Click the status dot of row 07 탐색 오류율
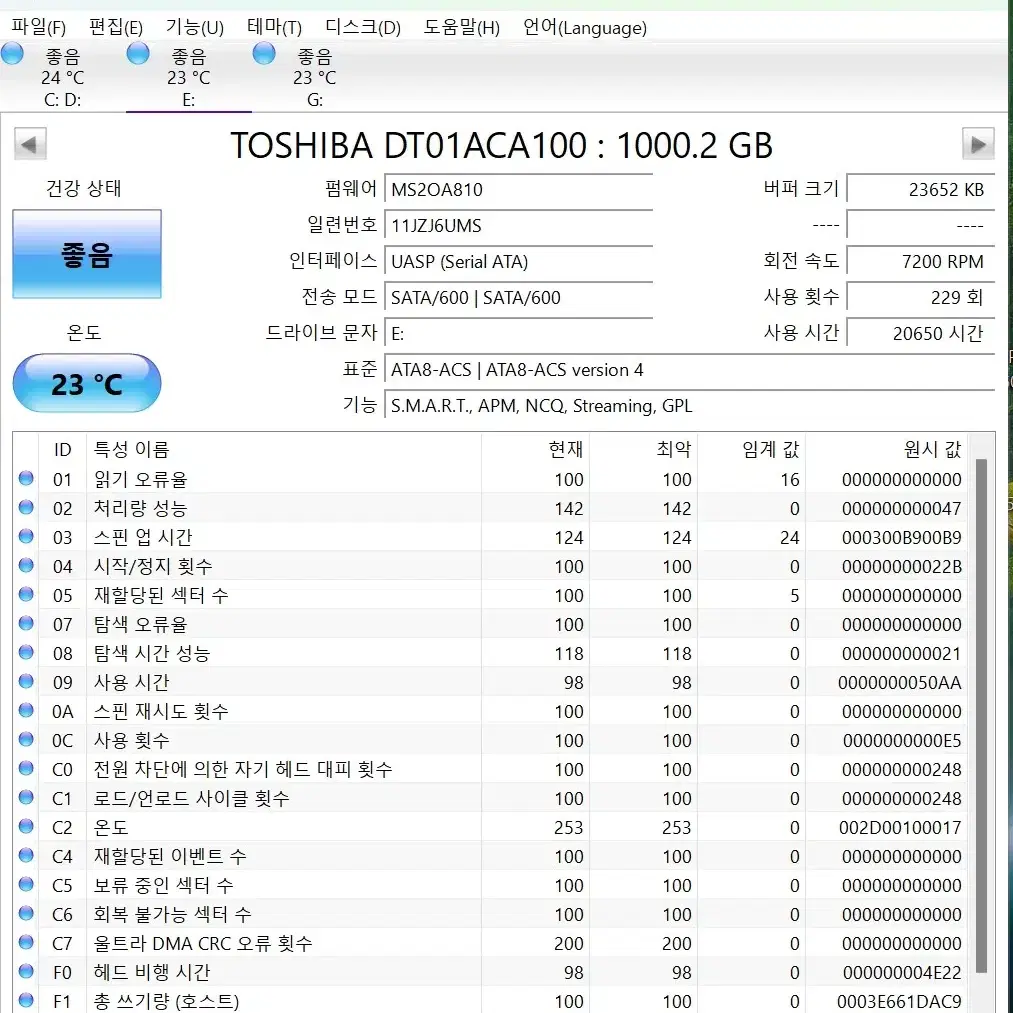Viewport: 1013px width, 1013px height. (x=26, y=623)
